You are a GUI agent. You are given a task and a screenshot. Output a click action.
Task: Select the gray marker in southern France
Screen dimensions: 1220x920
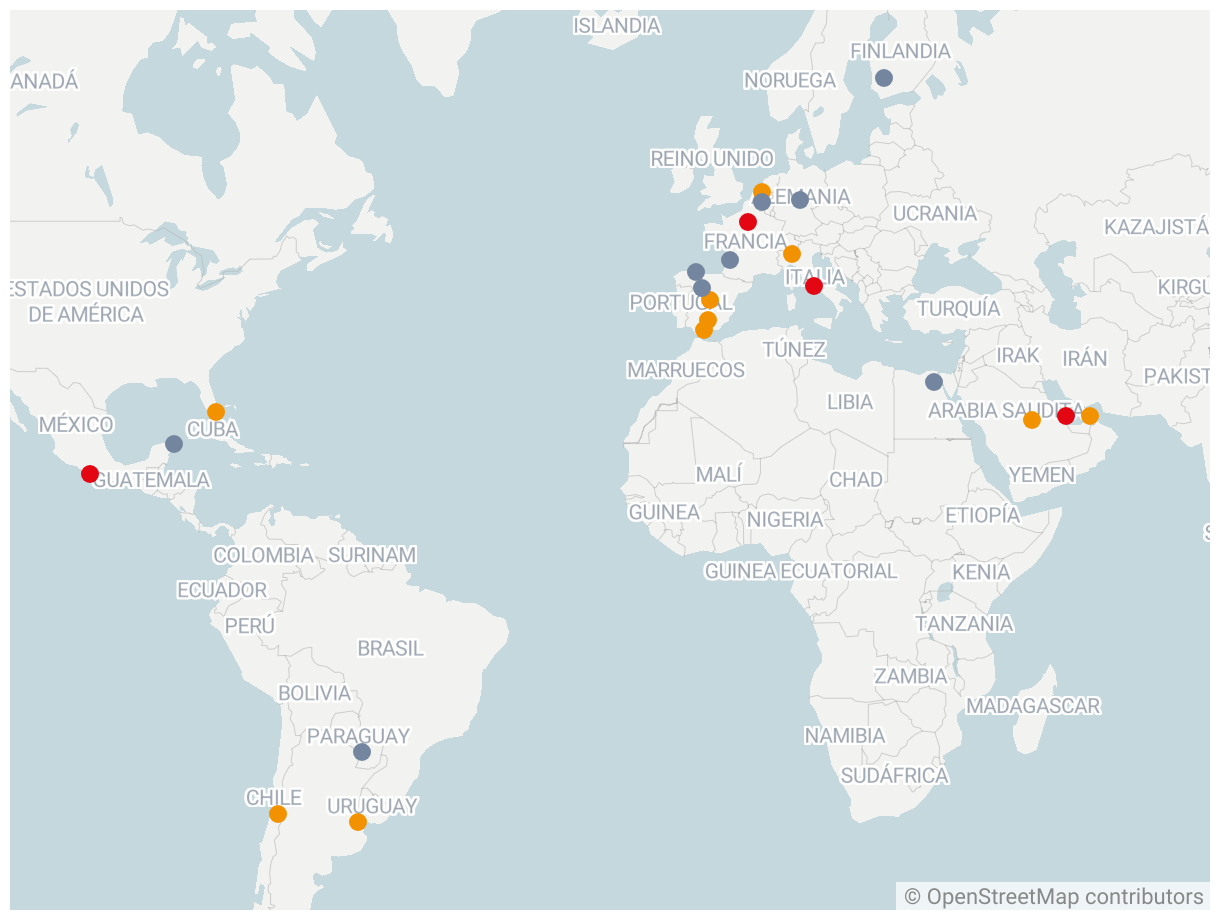(x=730, y=260)
